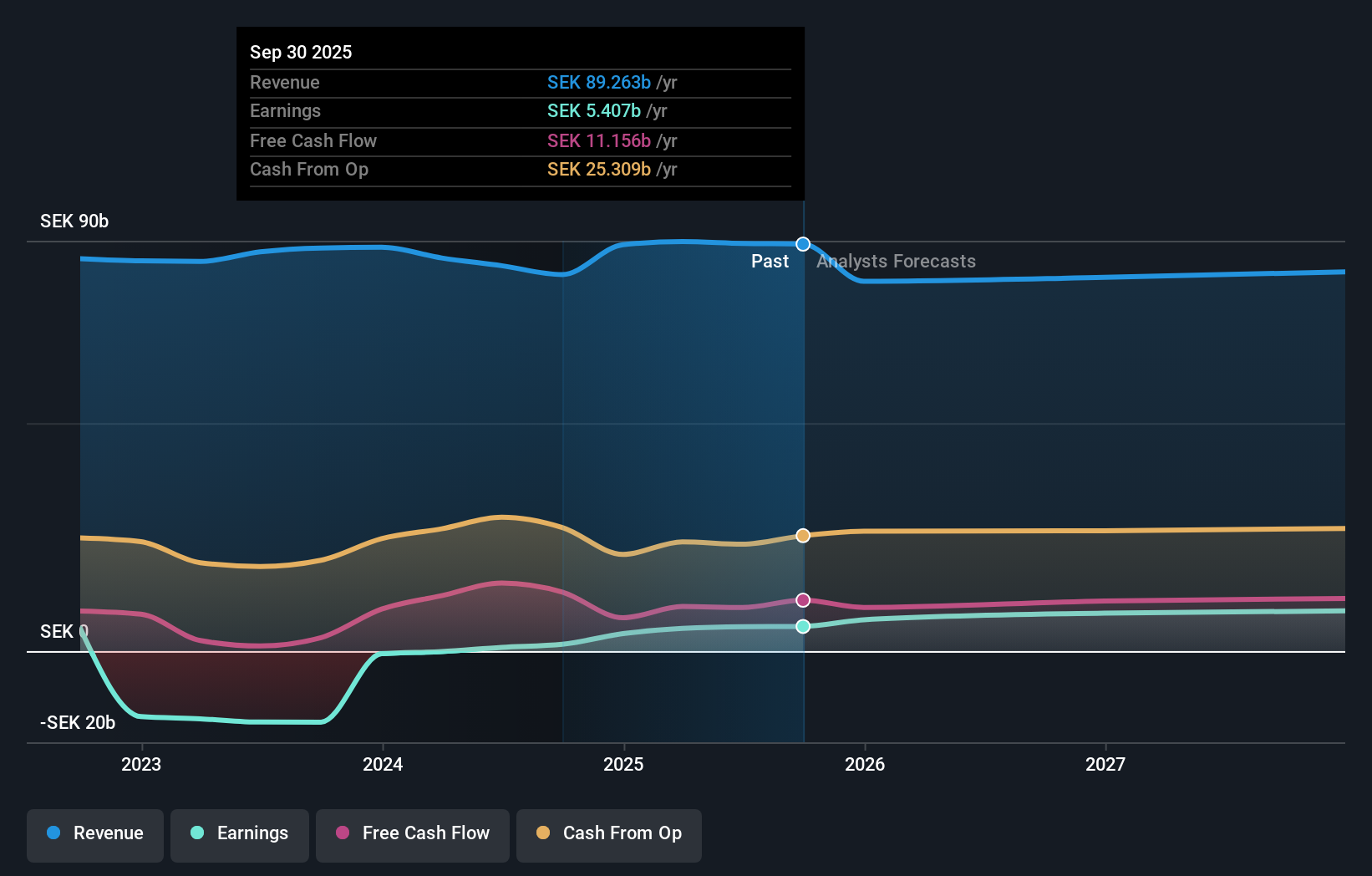Click the Cash From Op legend dot
The image size is (1372, 876).
pyautogui.click(x=544, y=833)
